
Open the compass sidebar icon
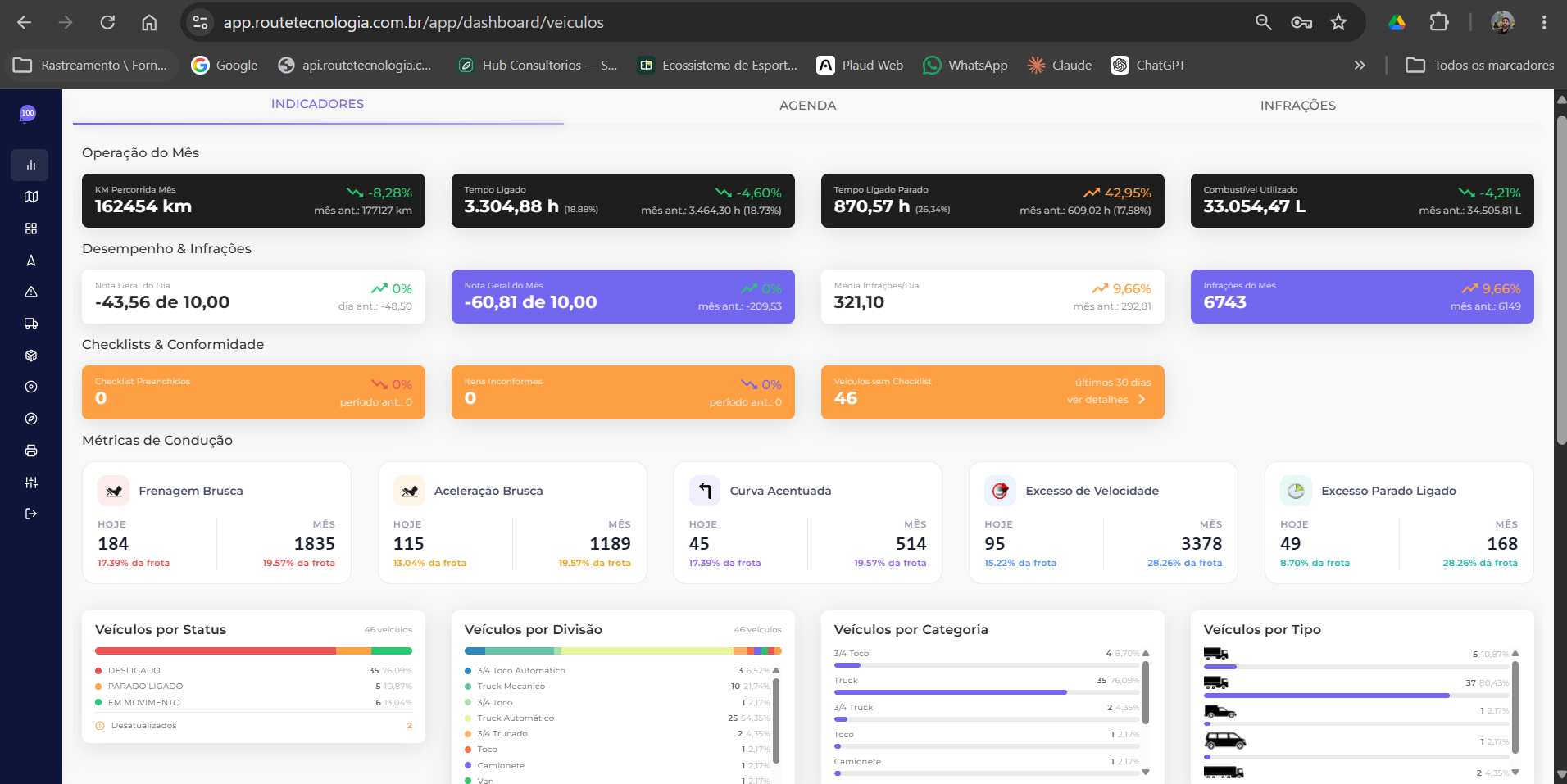click(x=30, y=419)
